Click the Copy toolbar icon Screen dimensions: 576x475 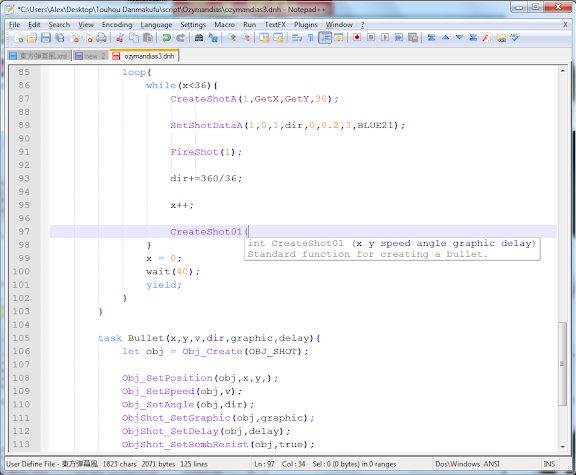(134, 37)
